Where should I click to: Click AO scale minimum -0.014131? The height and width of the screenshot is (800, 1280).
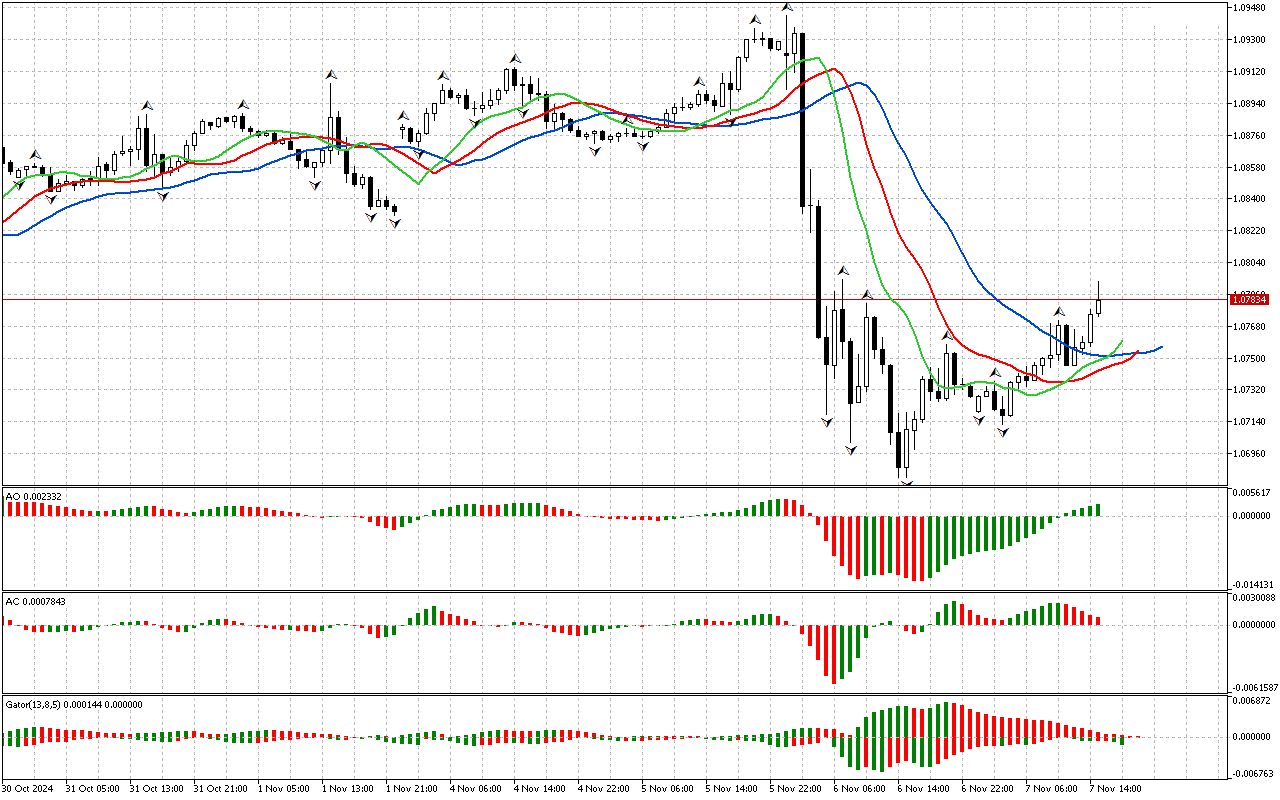1251,585
